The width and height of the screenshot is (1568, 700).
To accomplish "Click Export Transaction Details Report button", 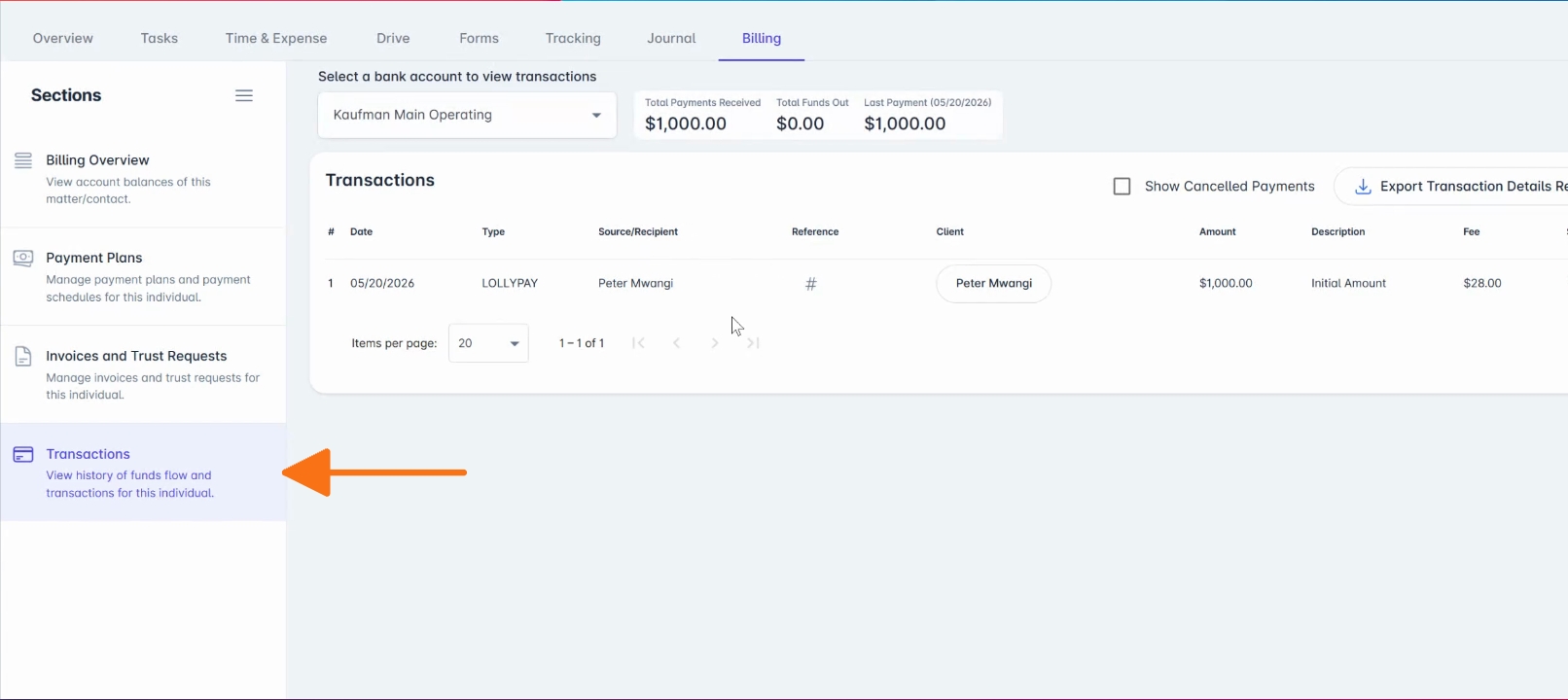I will point(1451,187).
